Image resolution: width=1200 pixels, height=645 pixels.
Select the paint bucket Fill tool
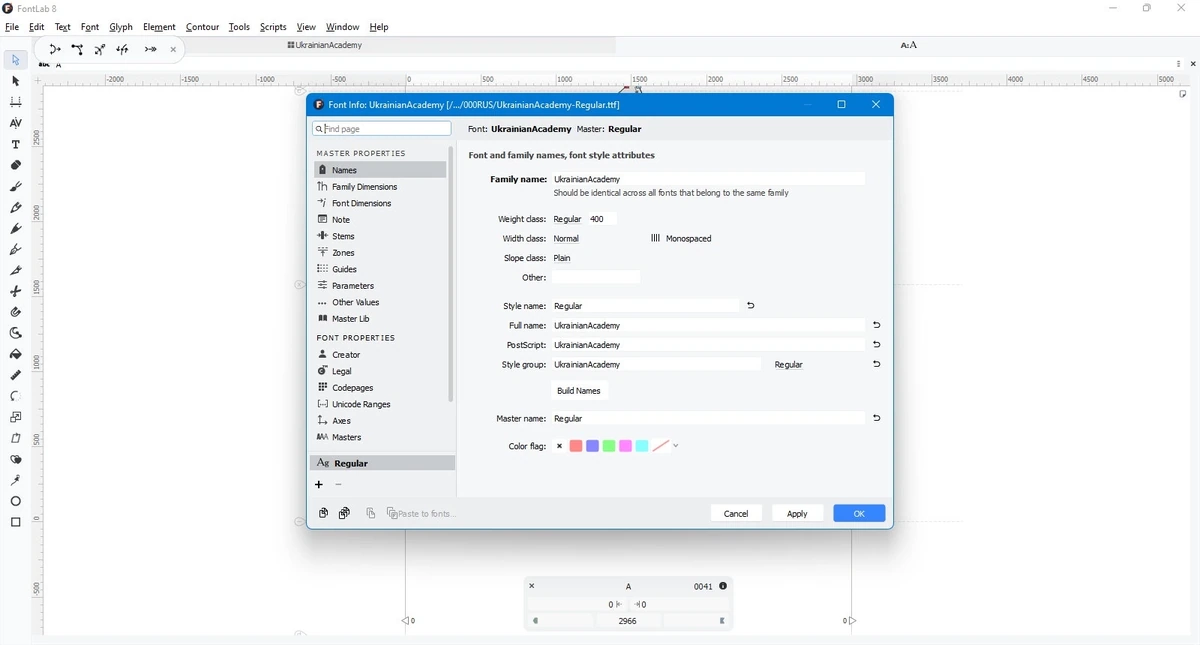point(15,354)
